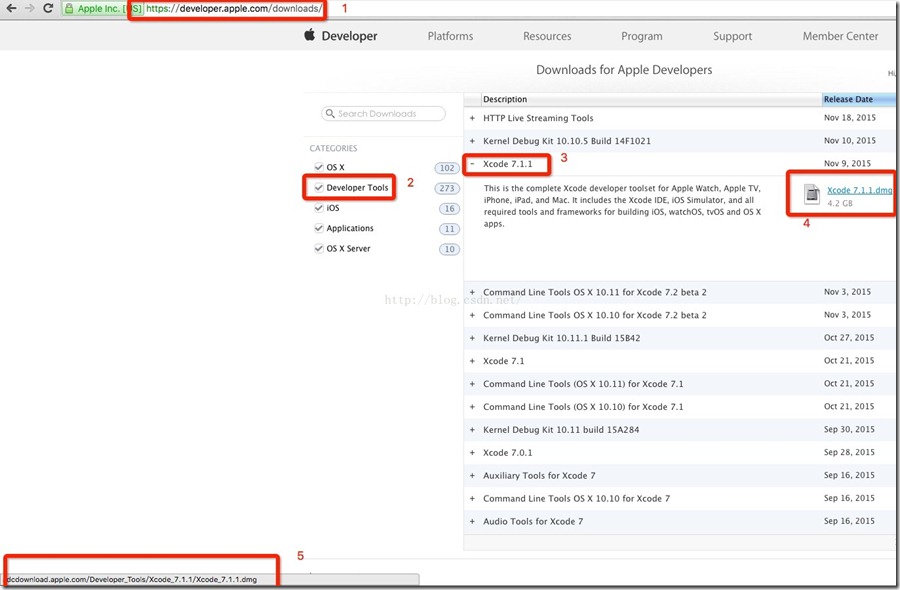Expand Command Line Tools (OS X 10.10) for Xcode 7.1
Screen dimensions: 900x590
click(x=472, y=407)
